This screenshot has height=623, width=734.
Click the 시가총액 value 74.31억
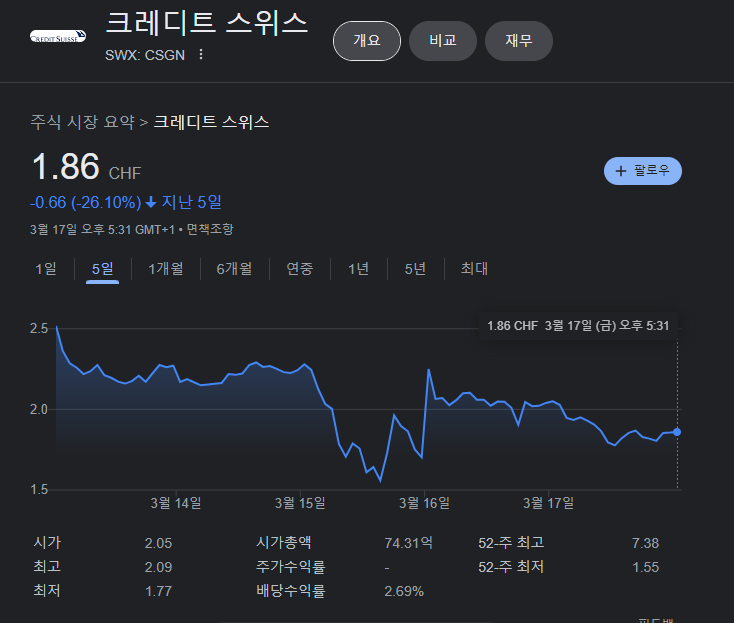[x=409, y=543]
